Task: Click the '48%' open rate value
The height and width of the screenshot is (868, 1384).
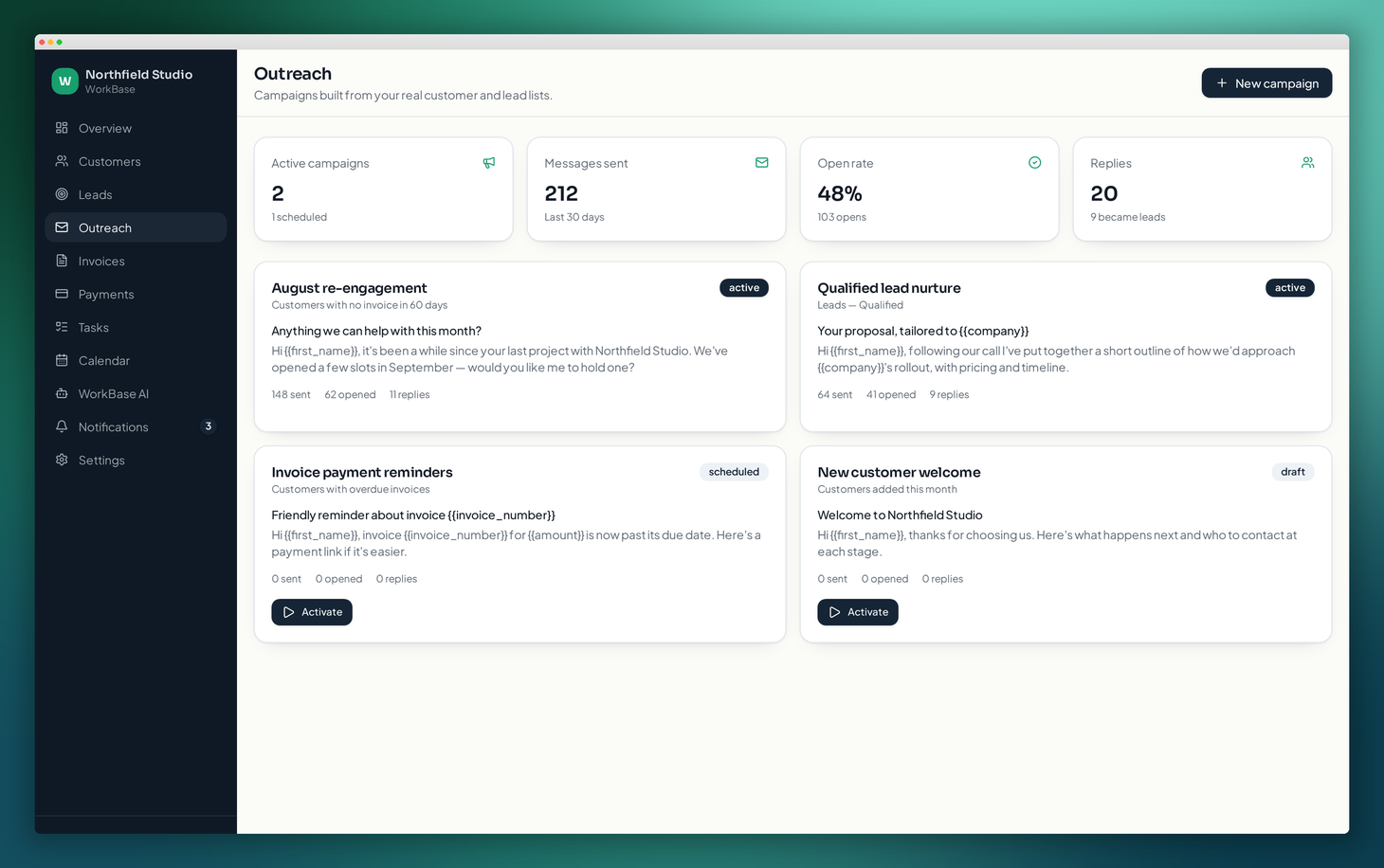Action: [x=840, y=193]
